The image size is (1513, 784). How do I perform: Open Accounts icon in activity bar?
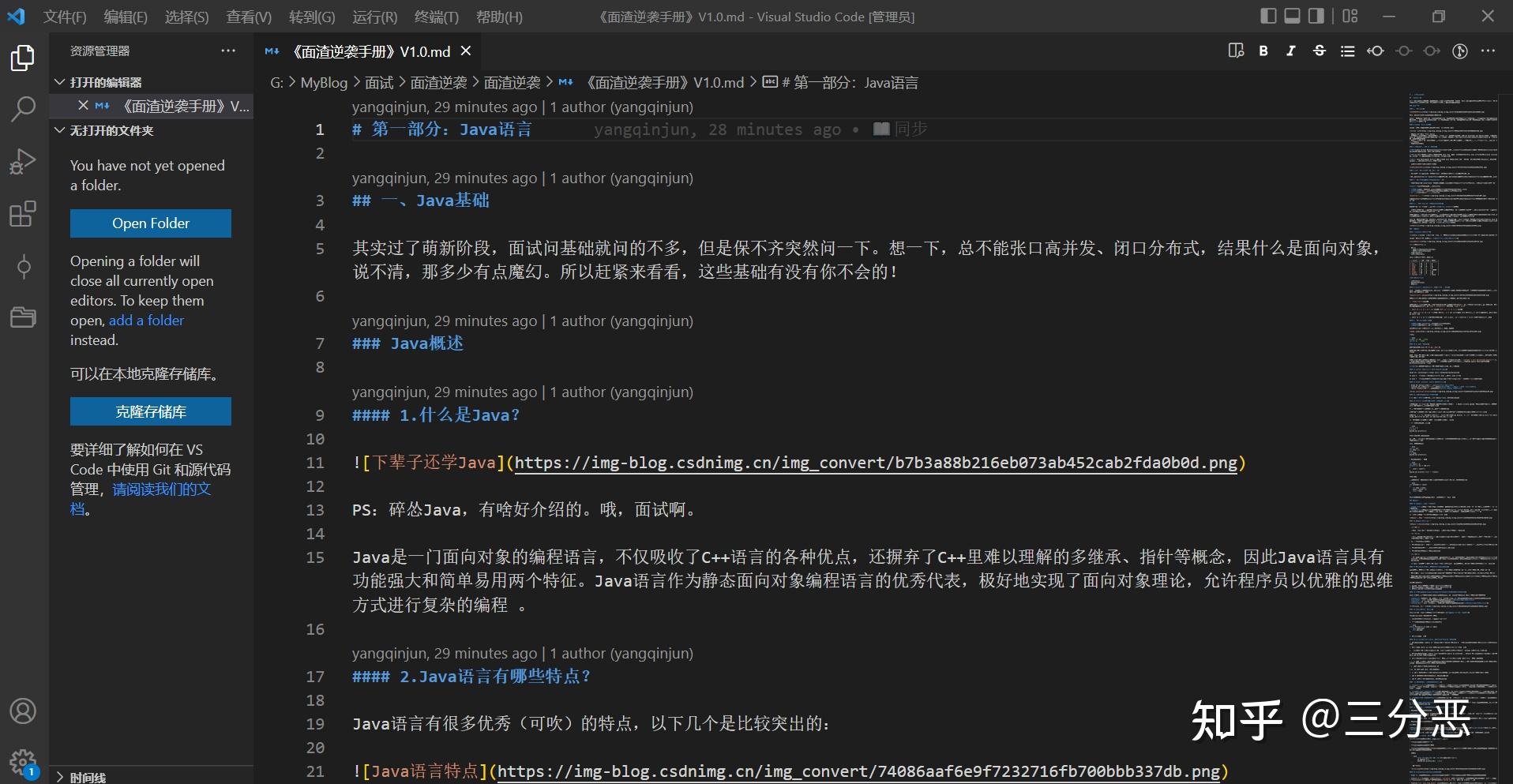tap(23, 711)
